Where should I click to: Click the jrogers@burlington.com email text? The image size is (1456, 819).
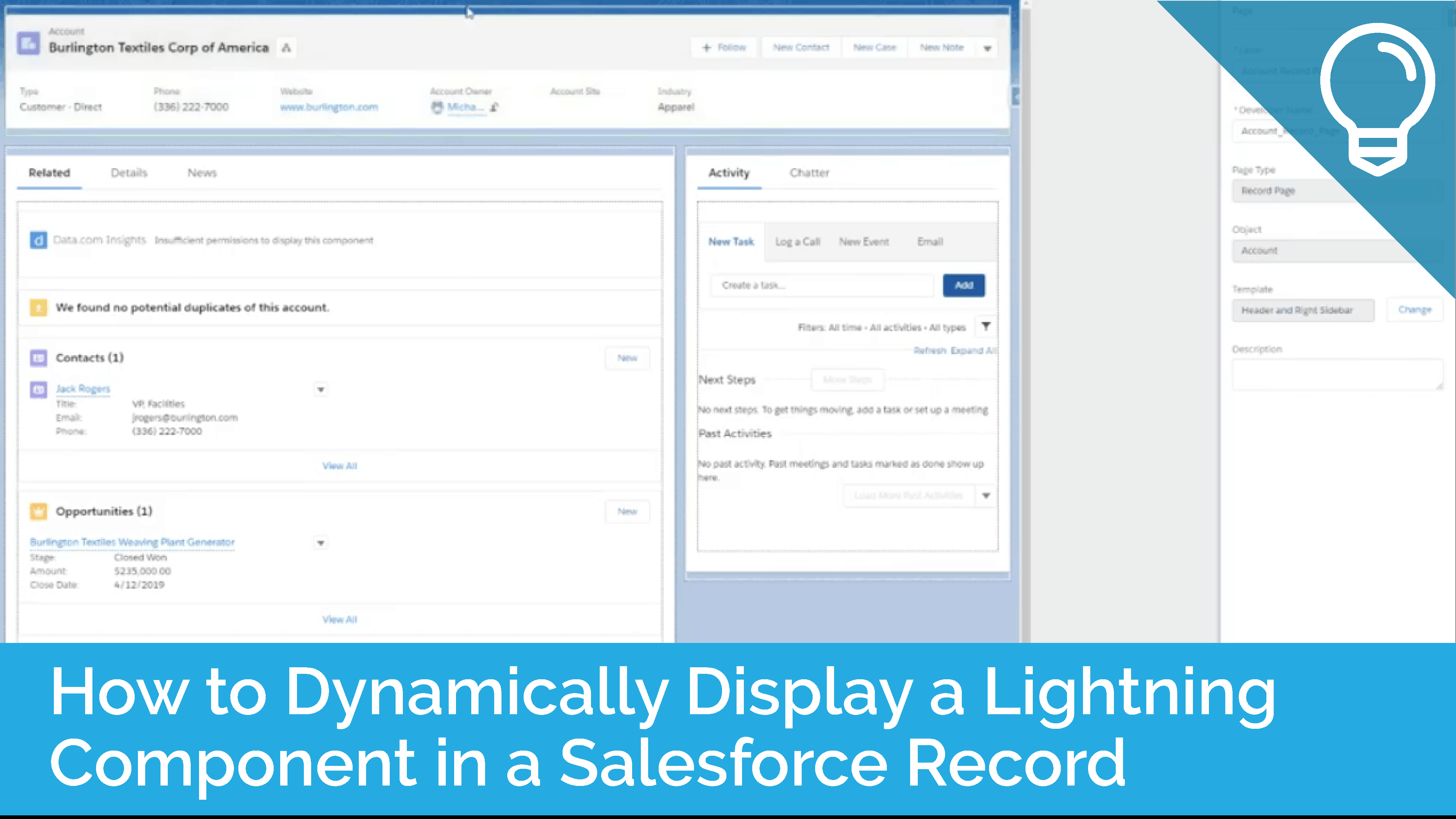[185, 418]
